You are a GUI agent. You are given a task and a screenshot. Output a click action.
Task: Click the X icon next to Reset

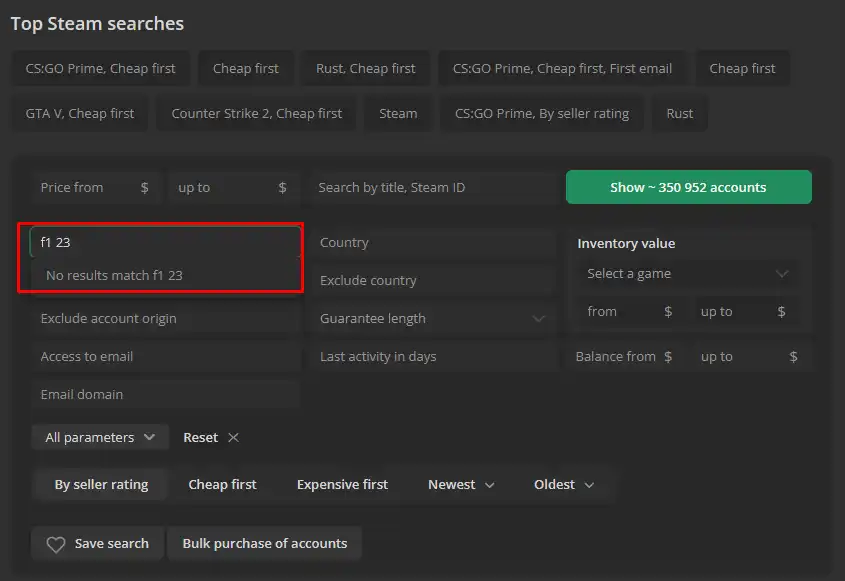[233, 438]
